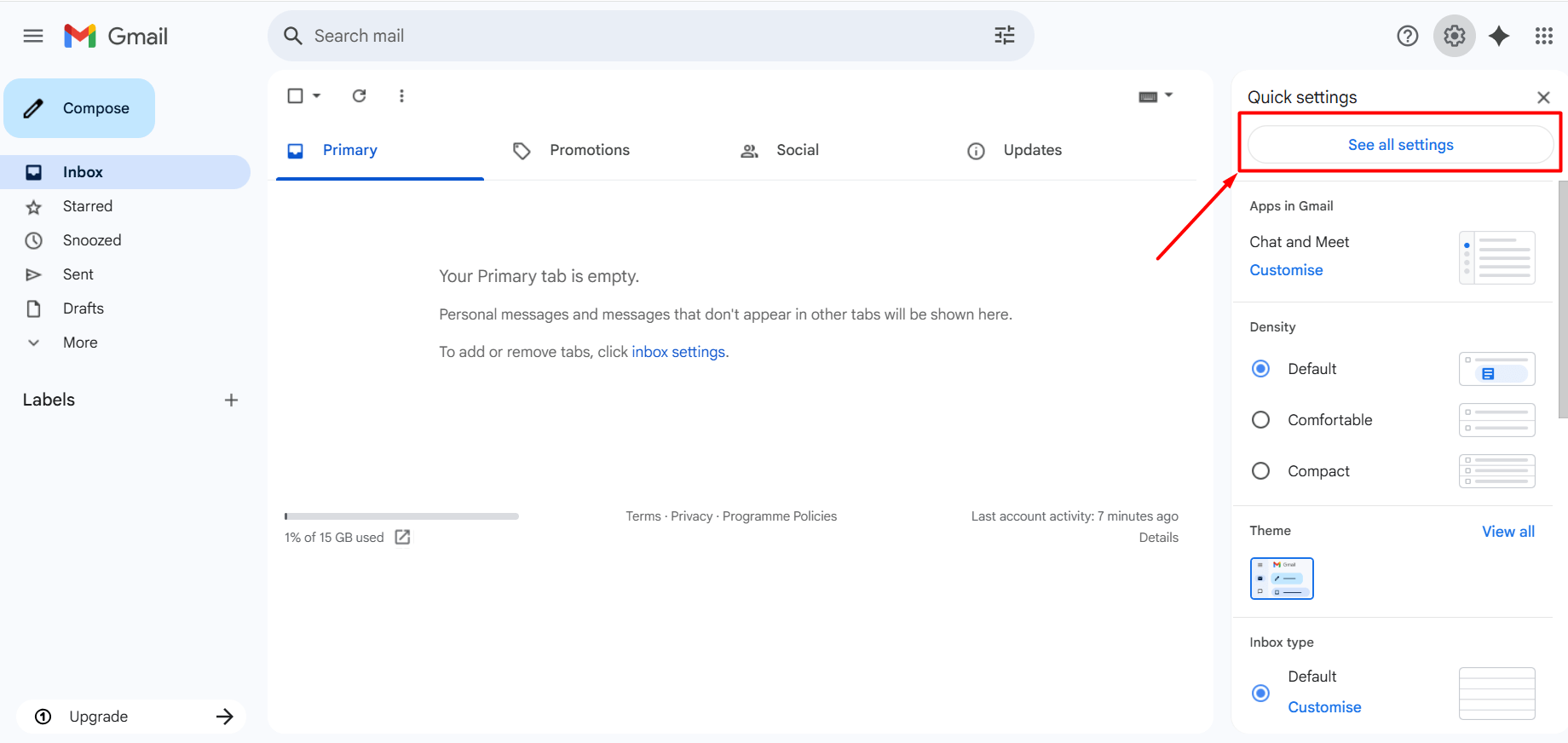The height and width of the screenshot is (743, 1568).
Task: Show search options filter icon
Action: pyautogui.click(x=1005, y=36)
